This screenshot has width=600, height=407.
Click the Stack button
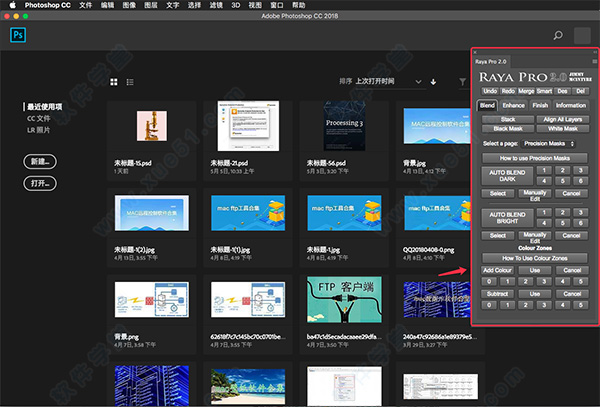tap(508, 119)
